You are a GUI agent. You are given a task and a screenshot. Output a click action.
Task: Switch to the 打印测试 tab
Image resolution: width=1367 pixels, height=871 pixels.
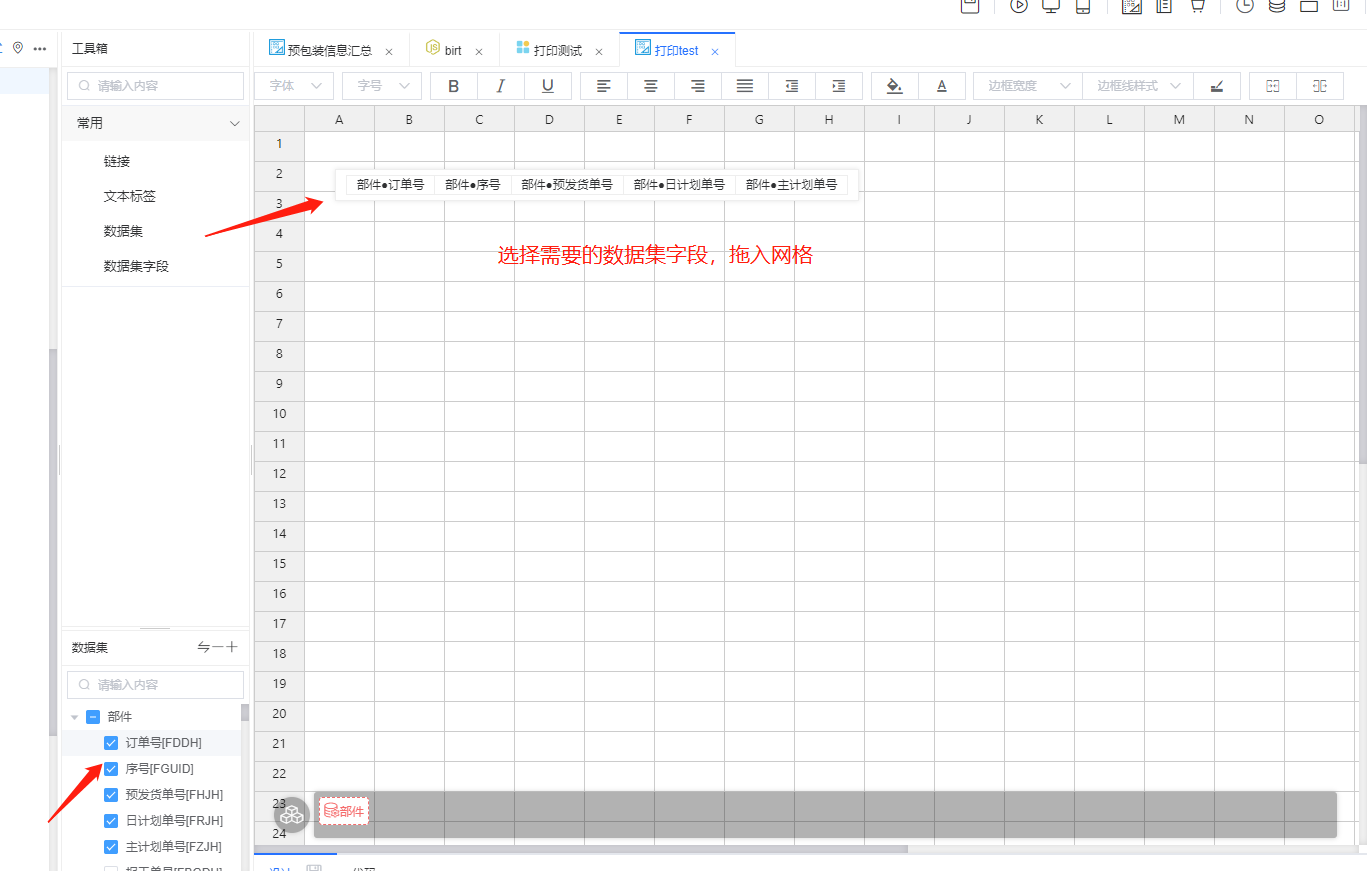pos(557,51)
